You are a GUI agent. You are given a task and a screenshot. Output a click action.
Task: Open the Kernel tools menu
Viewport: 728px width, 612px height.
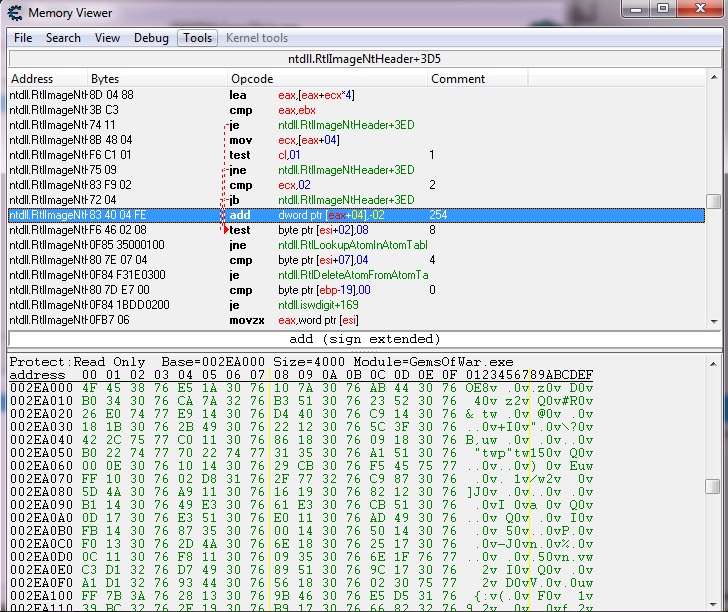[x=257, y=38]
